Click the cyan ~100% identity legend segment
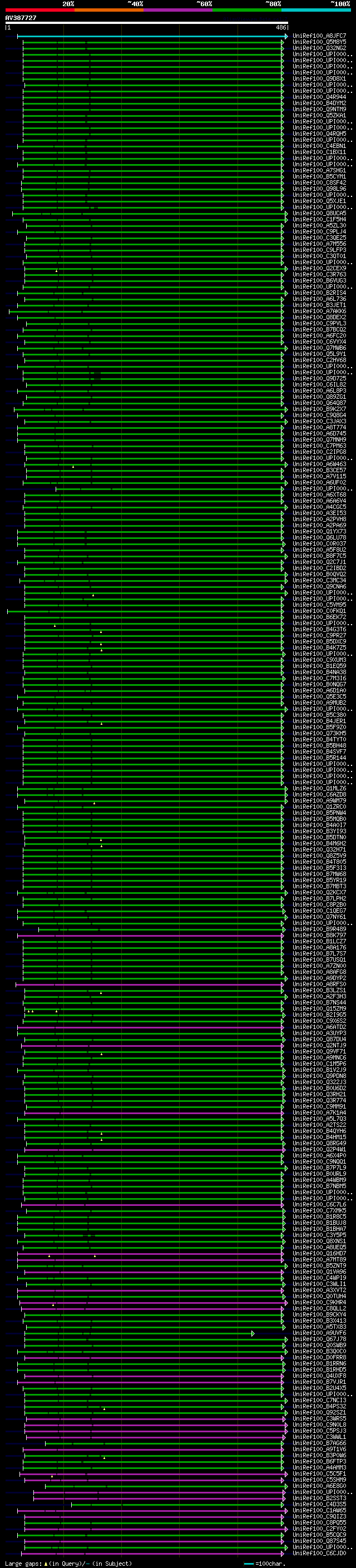The width and height of the screenshot is (356, 1568). [x=316, y=10]
